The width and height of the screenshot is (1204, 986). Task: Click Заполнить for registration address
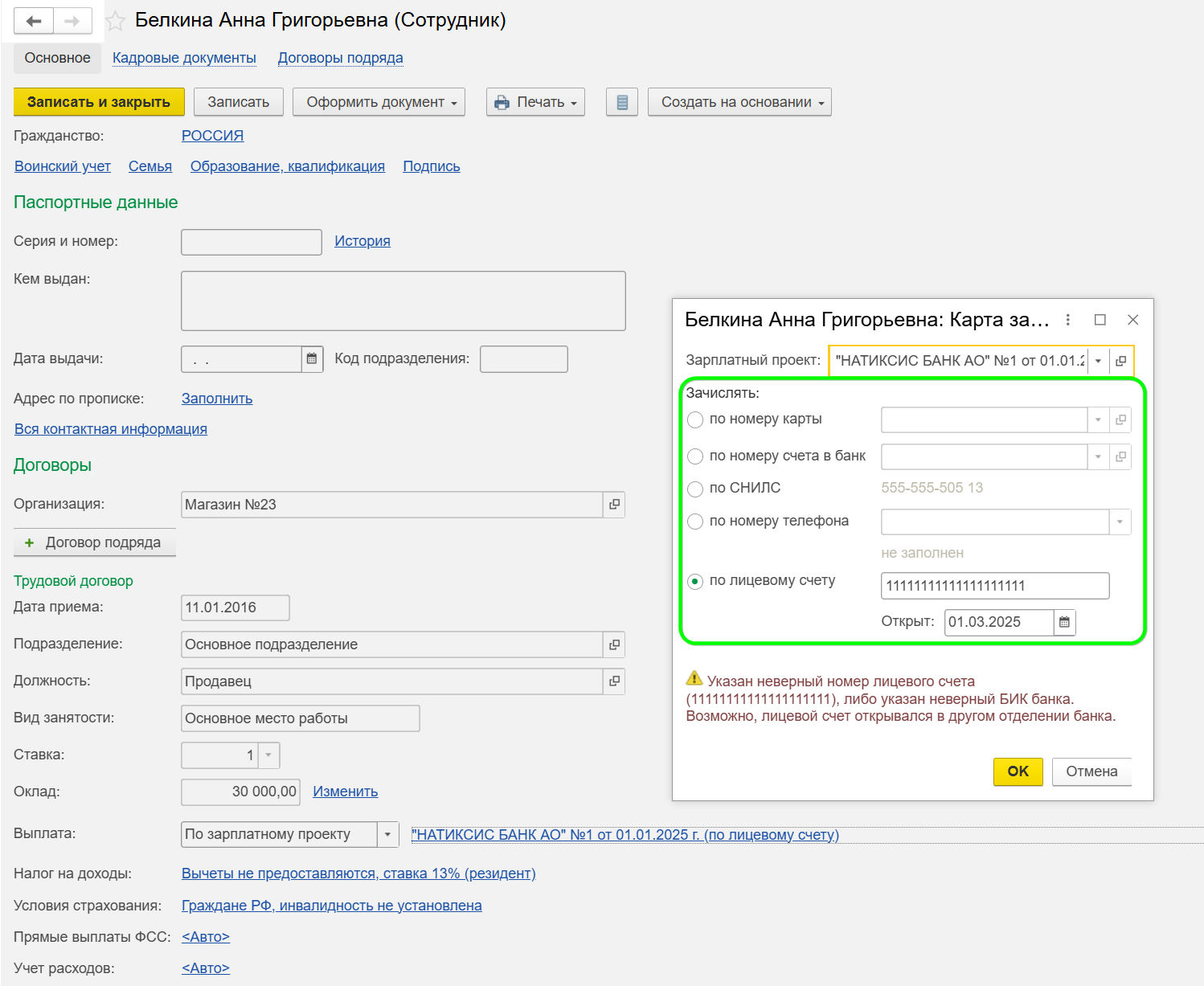pos(217,399)
